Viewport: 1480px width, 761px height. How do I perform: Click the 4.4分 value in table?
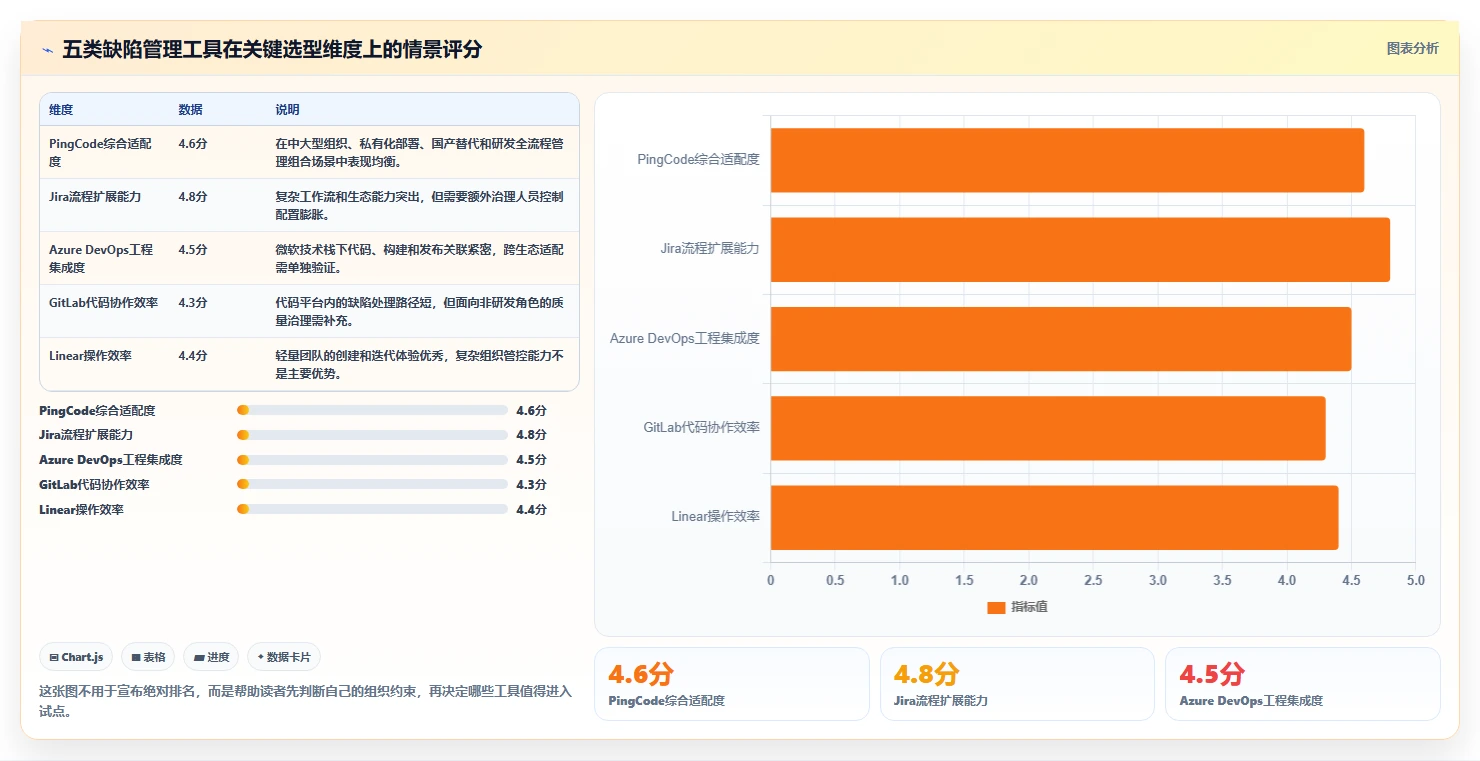pos(193,356)
